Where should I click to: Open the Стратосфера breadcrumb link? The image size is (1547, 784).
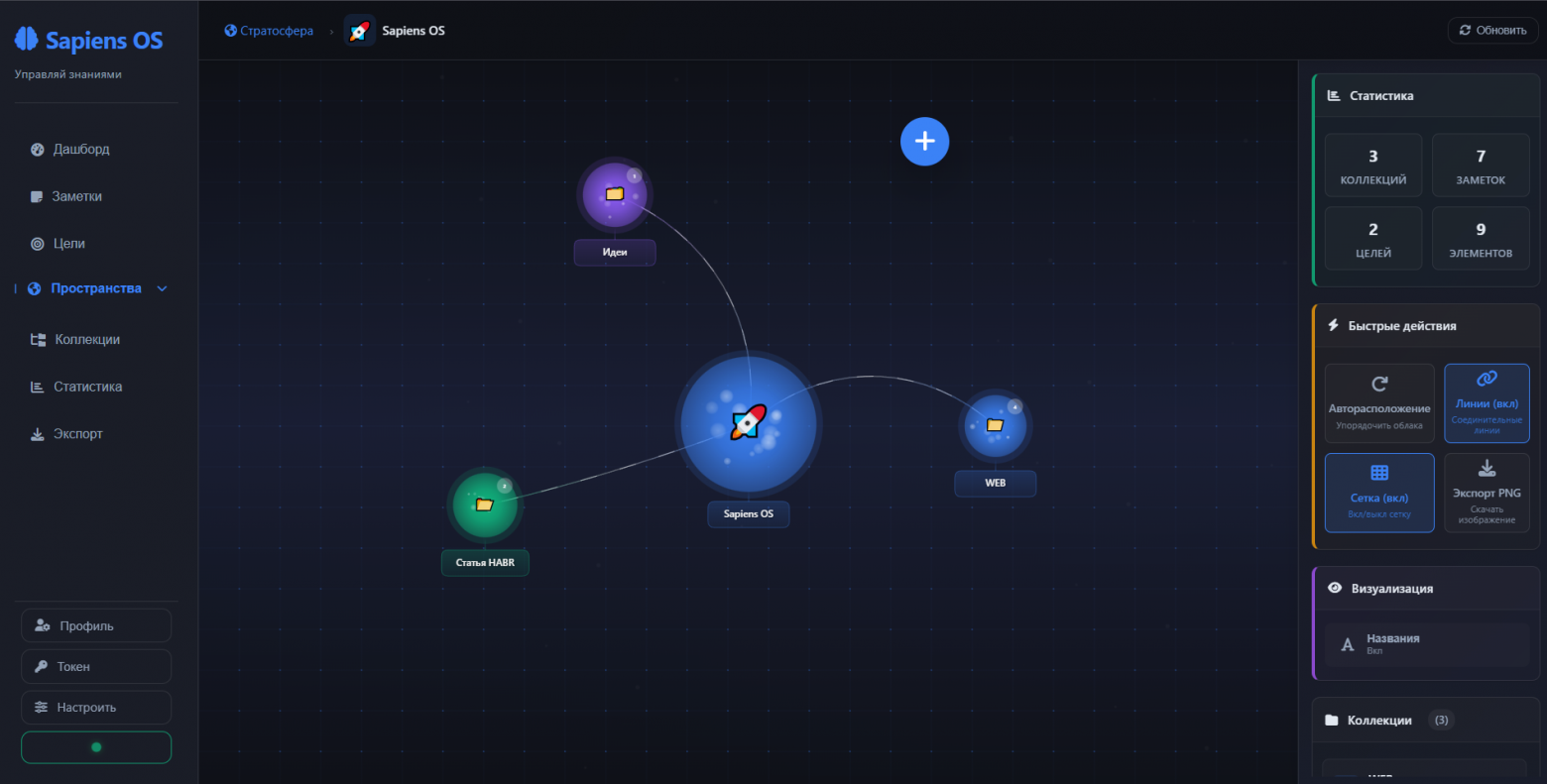click(x=269, y=31)
